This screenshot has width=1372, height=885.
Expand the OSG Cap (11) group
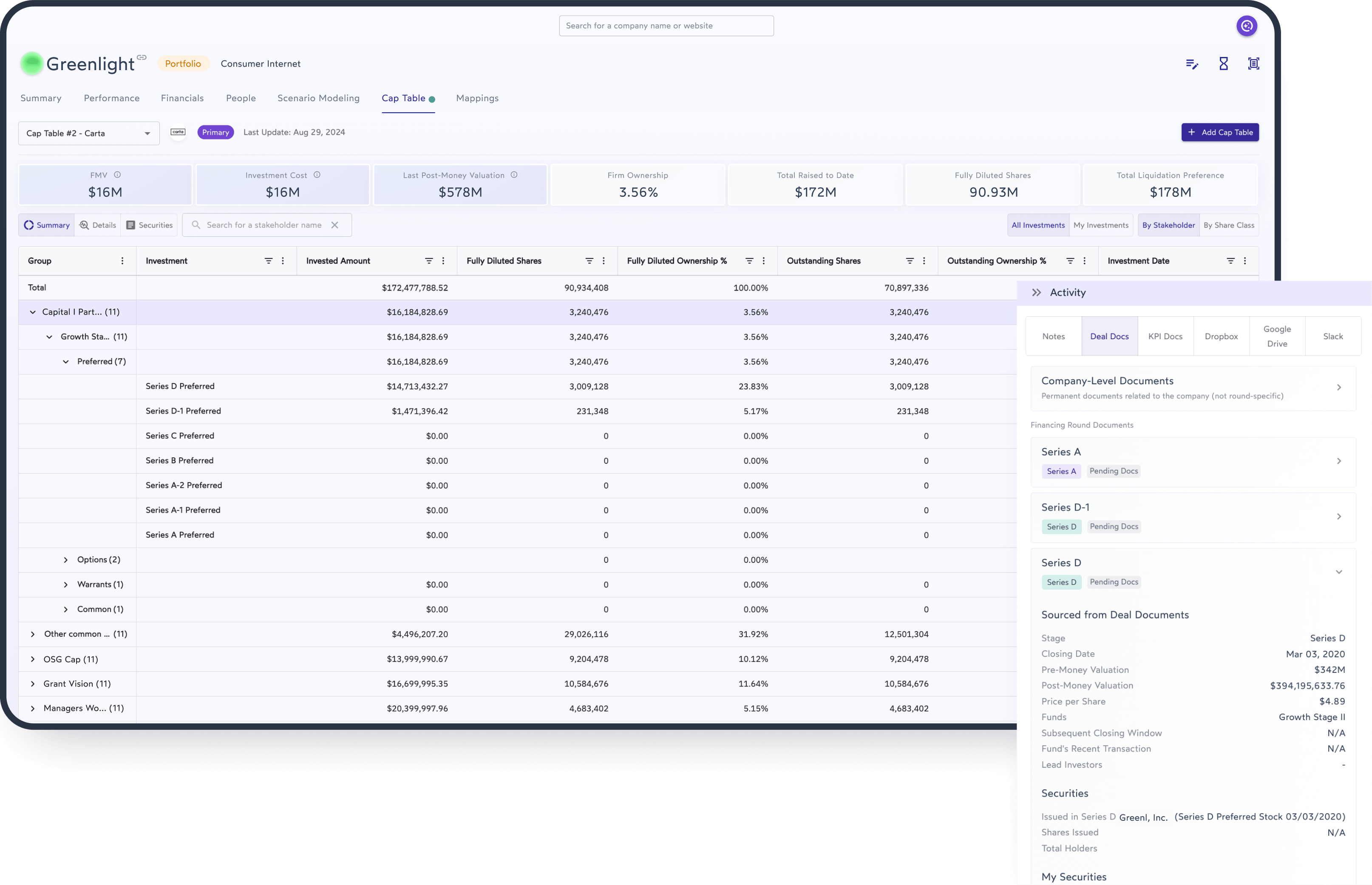tap(33, 659)
